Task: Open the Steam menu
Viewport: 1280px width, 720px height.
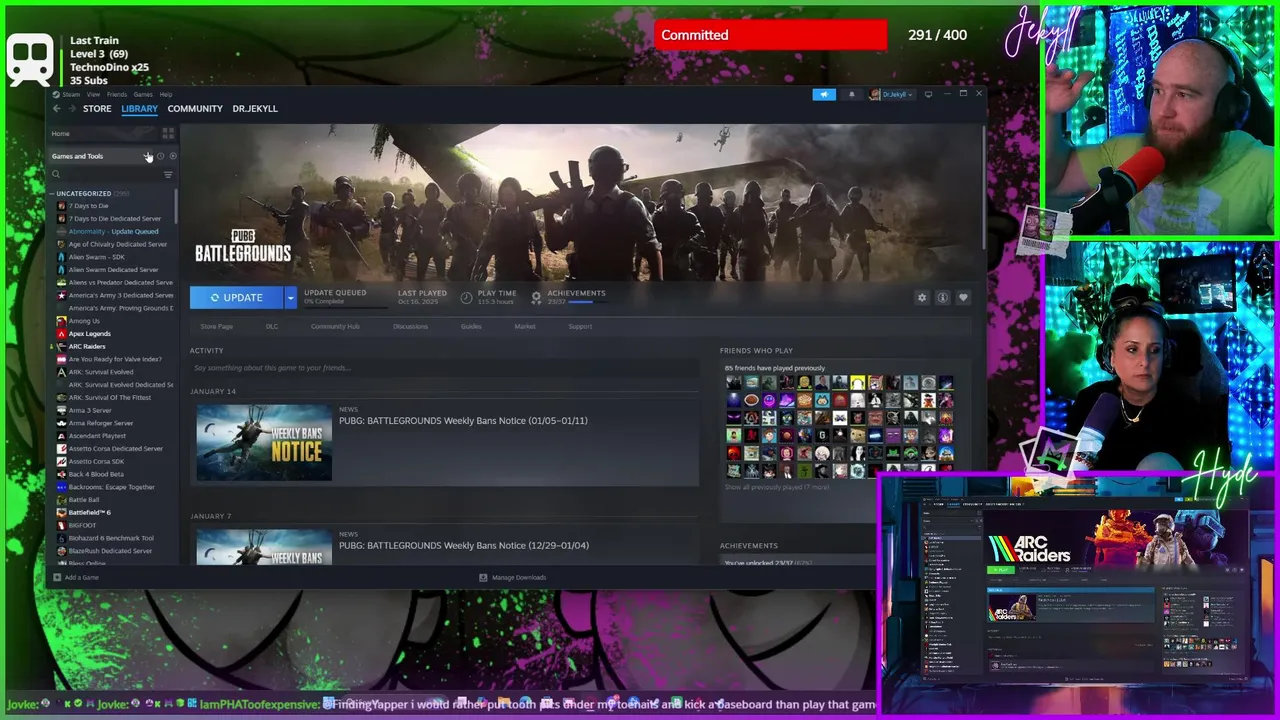Action: coord(72,94)
